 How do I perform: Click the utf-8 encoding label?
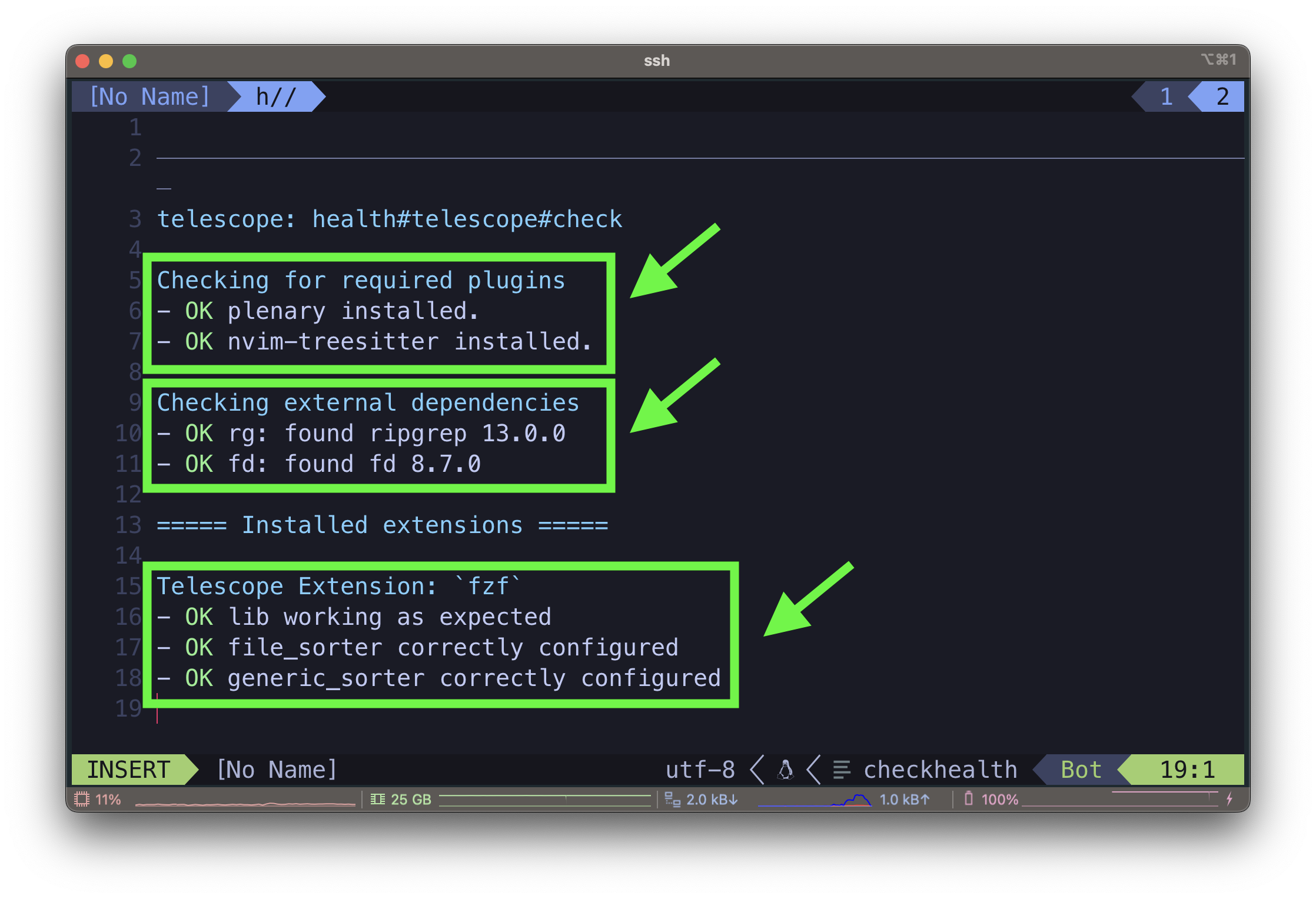pyautogui.click(x=700, y=770)
